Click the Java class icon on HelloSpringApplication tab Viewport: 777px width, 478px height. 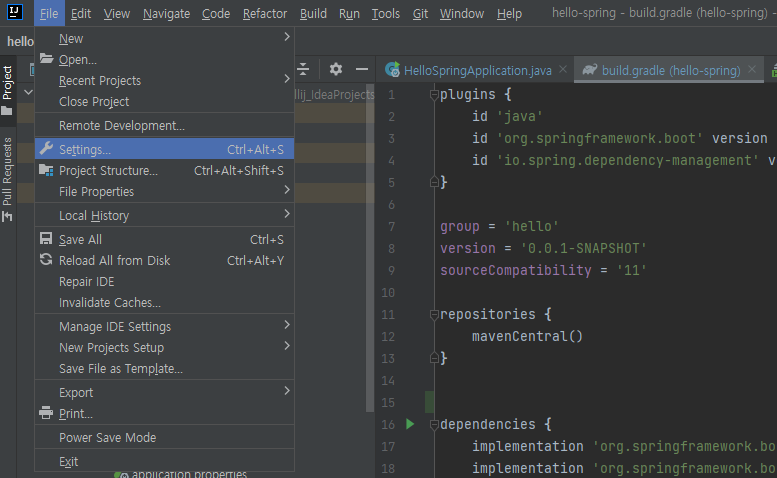click(x=392, y=70)
